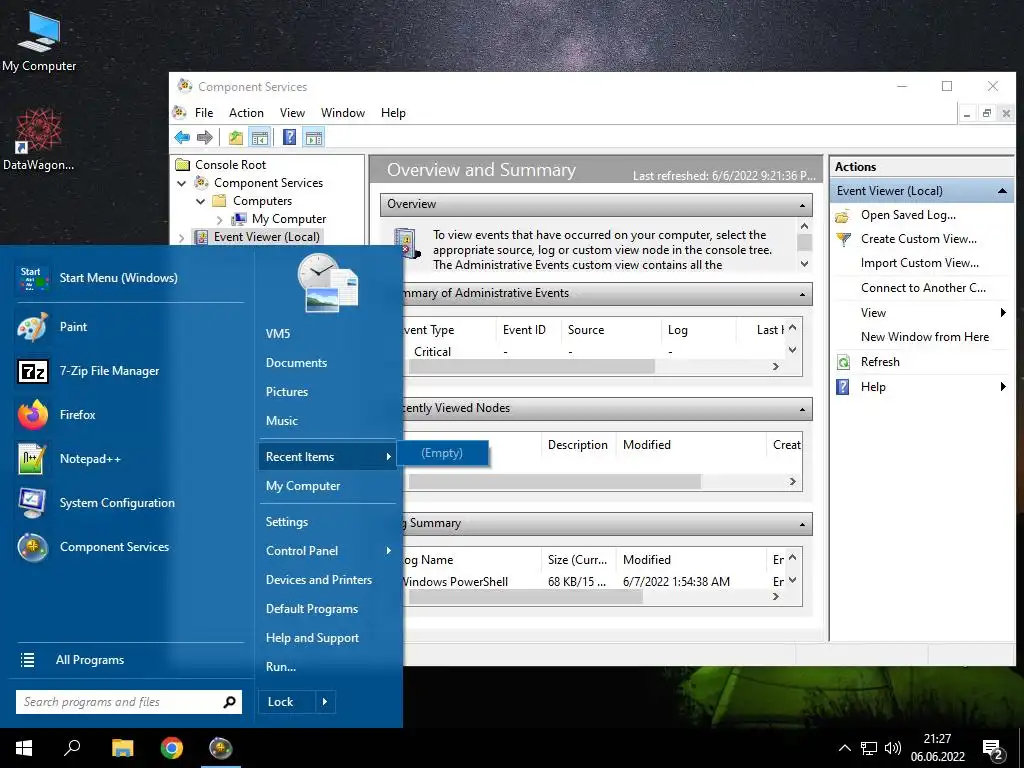This screenshot has width=1024, height=768.
Task: Open Component Services from Start menu list
Action: point(128,547)
